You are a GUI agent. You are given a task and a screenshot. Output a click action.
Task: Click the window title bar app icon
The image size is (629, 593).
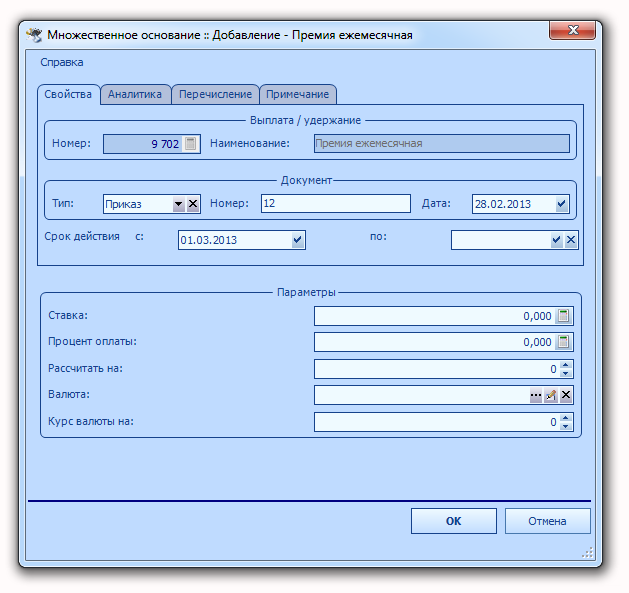coord(34,35)
